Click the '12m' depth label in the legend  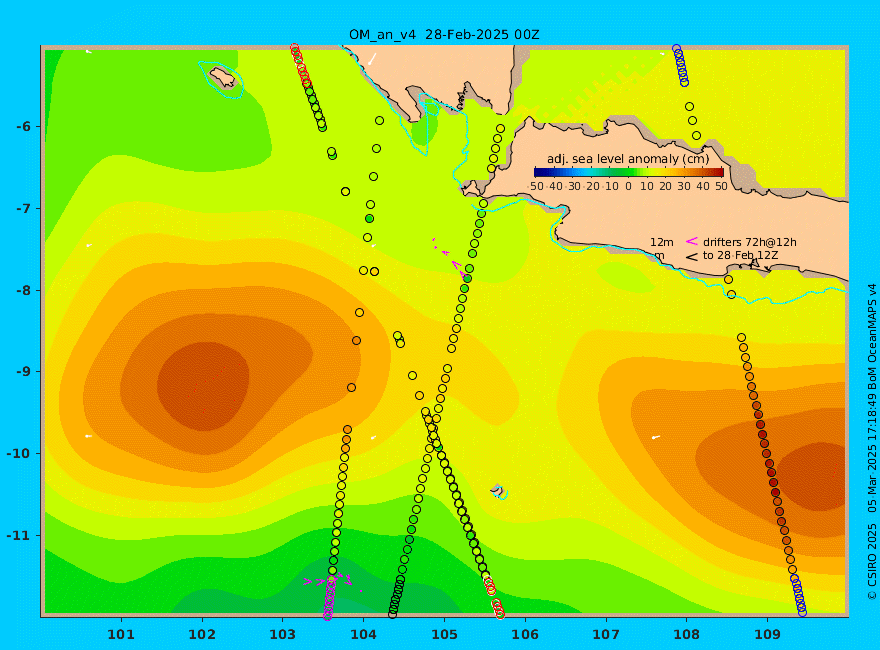pyautogui.click(x=662, y=242)
